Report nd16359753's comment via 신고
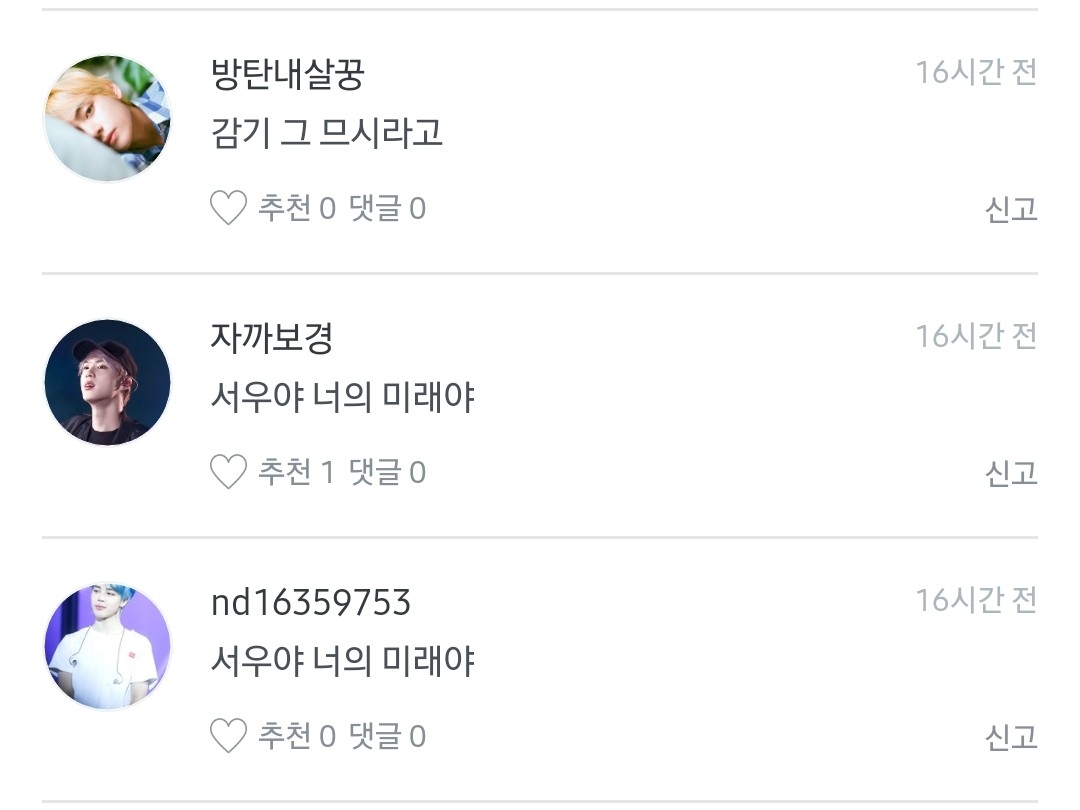1080x810 pixels. coord(1011,737)
